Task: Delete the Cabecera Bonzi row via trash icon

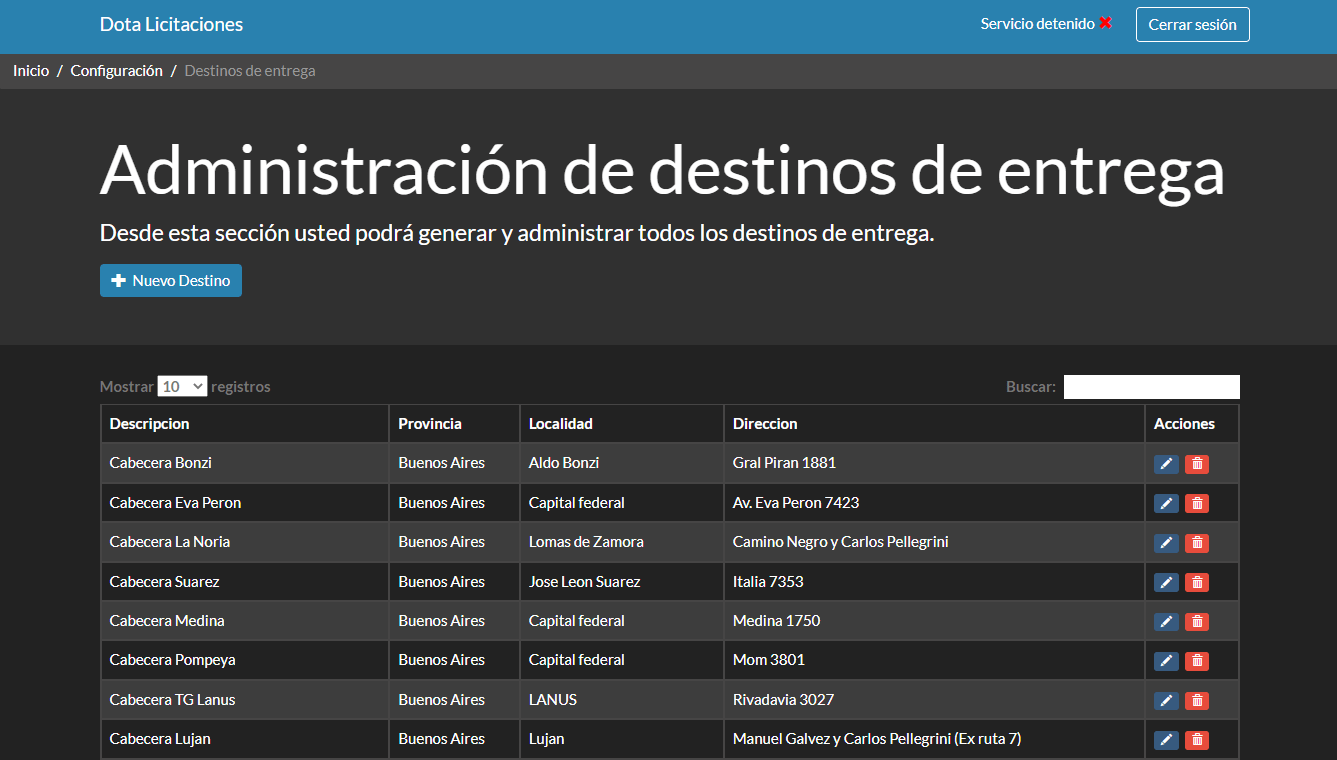Action: [1197, 464]
